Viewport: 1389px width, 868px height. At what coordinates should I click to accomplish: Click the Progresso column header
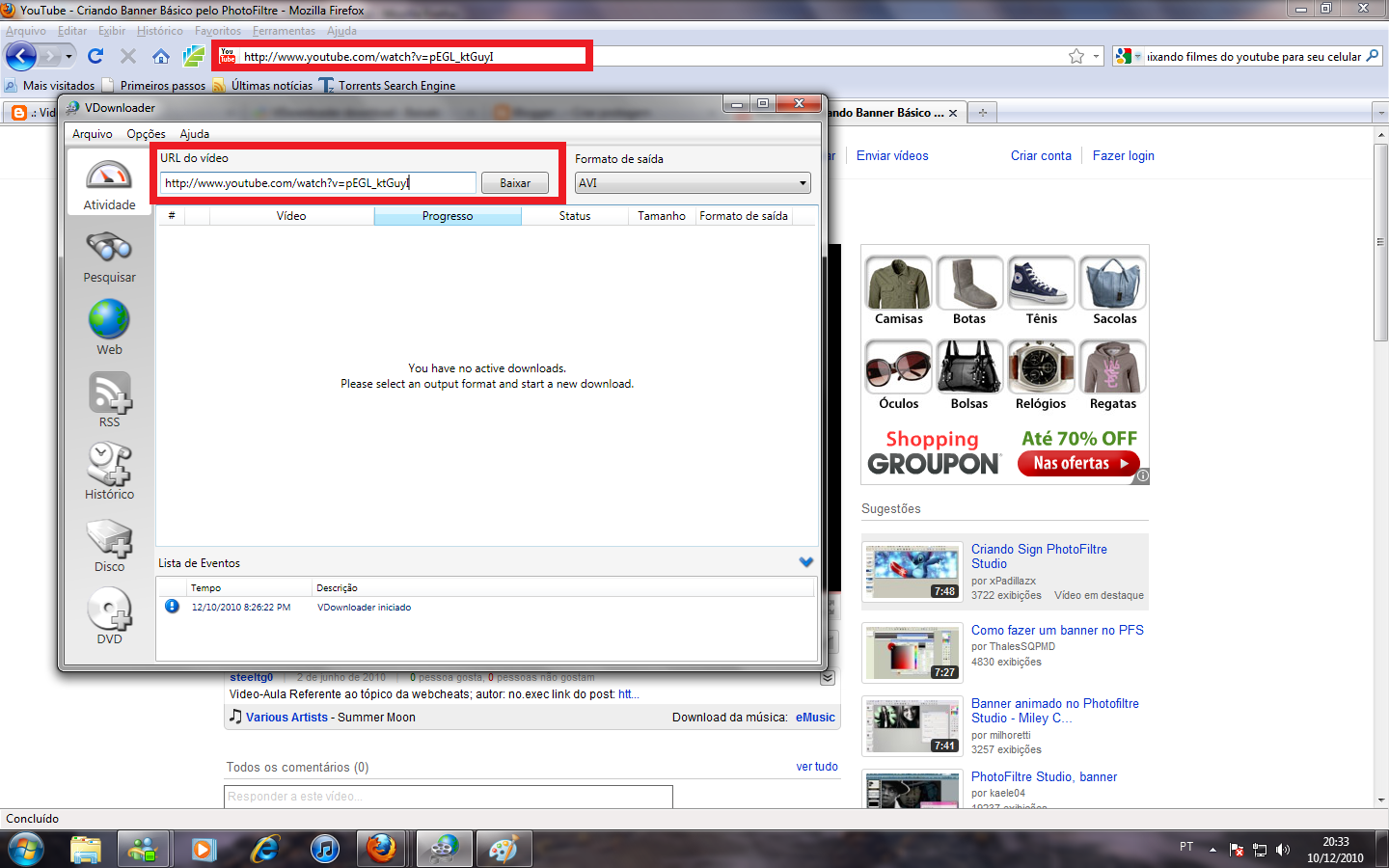448,216
